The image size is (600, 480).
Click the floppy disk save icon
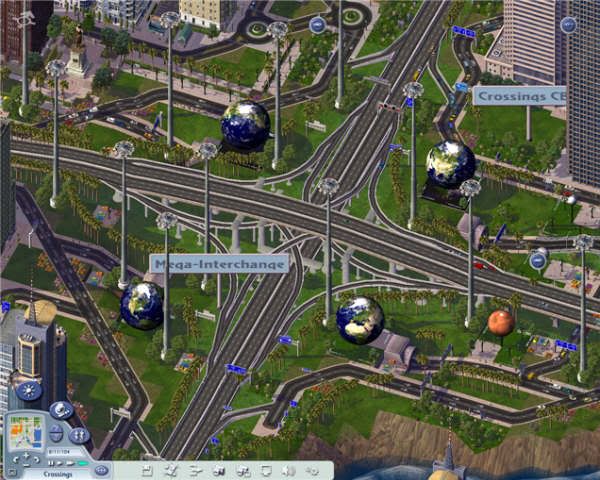coord(147,471)
